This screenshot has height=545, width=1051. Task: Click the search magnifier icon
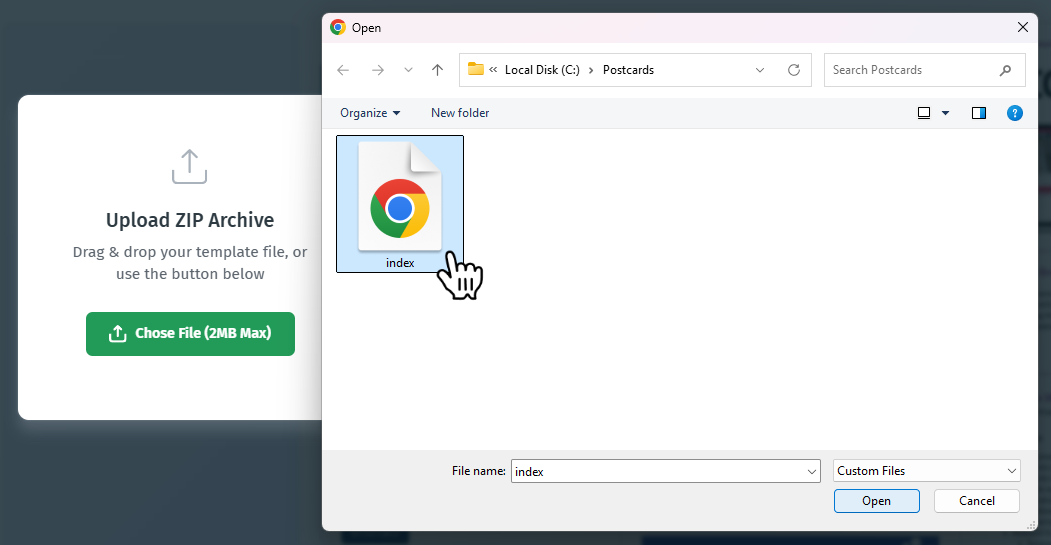click(x=1005, y=70)
